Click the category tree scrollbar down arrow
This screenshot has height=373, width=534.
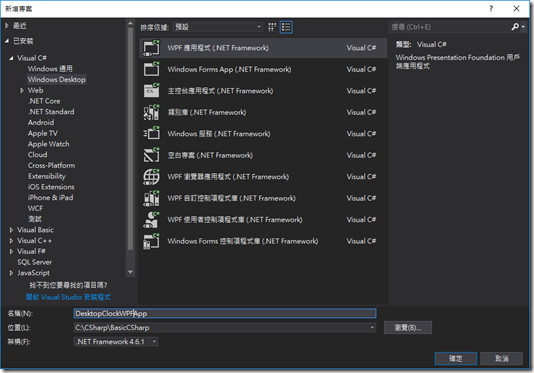[x=130, y=272]
